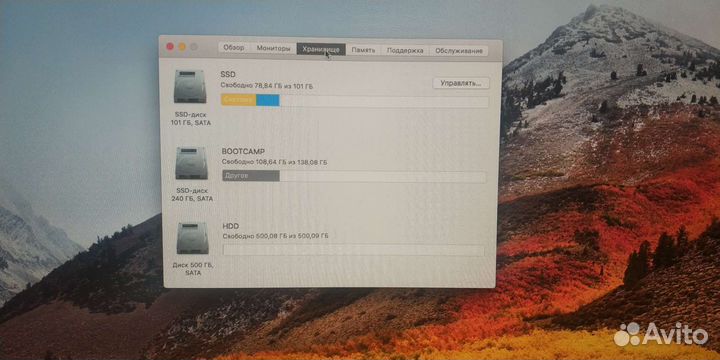Click 'SSD-диск 240 ГБ, SATA' label
Screen dimensions: 720x360
(192, 195)
